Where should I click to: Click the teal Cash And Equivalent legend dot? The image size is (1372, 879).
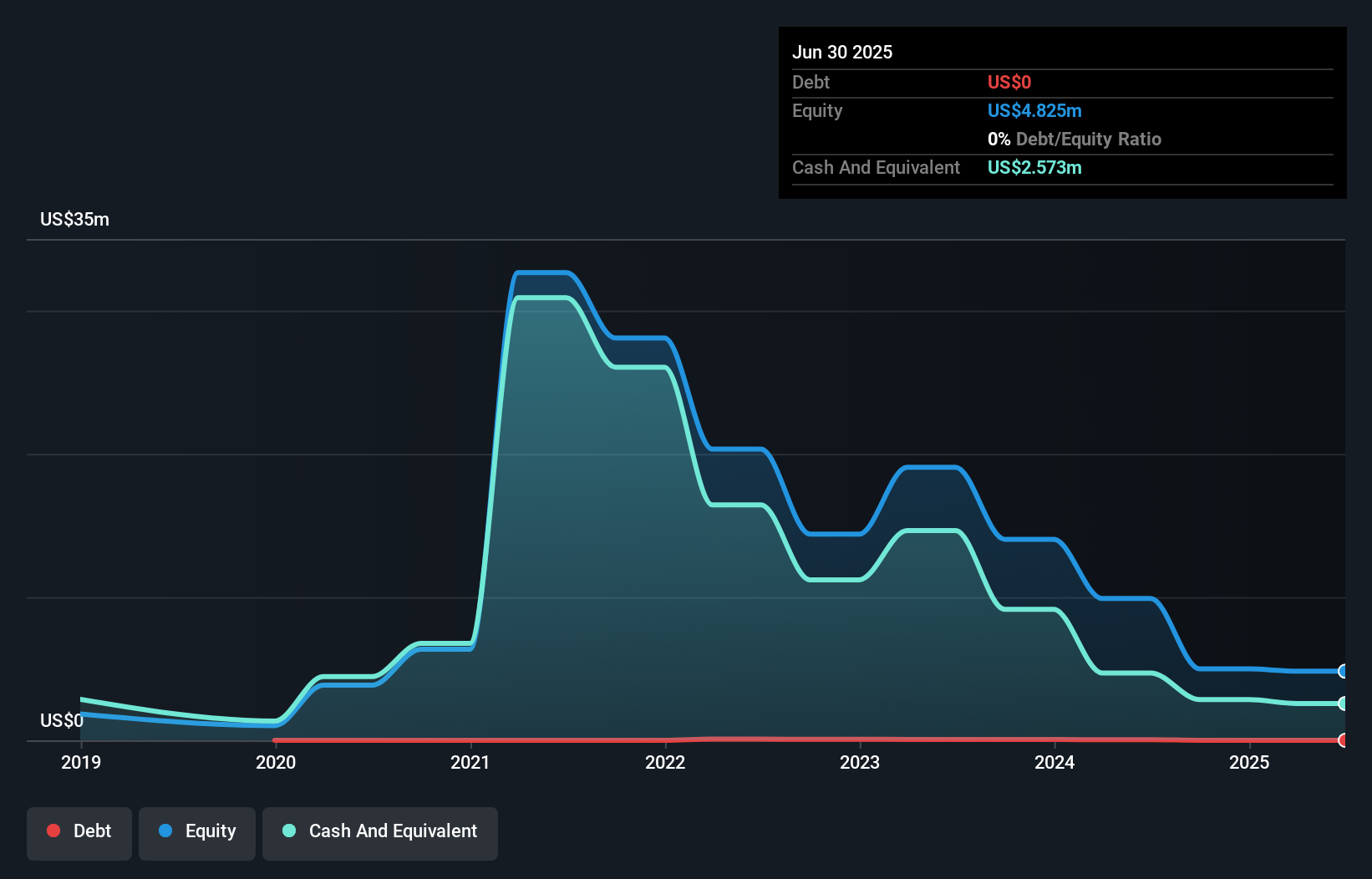[x=288, y=831]
